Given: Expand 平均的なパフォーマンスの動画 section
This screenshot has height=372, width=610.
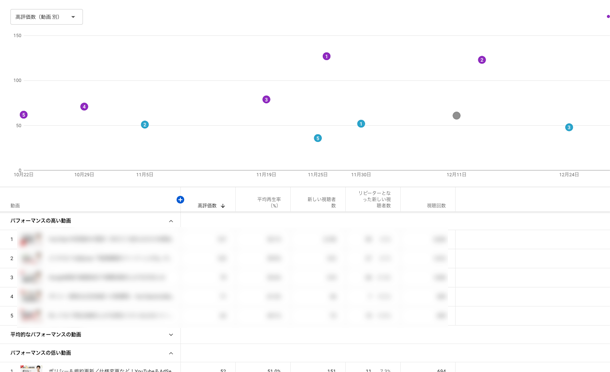Looking at the screenshot, I should click(171, 335).
